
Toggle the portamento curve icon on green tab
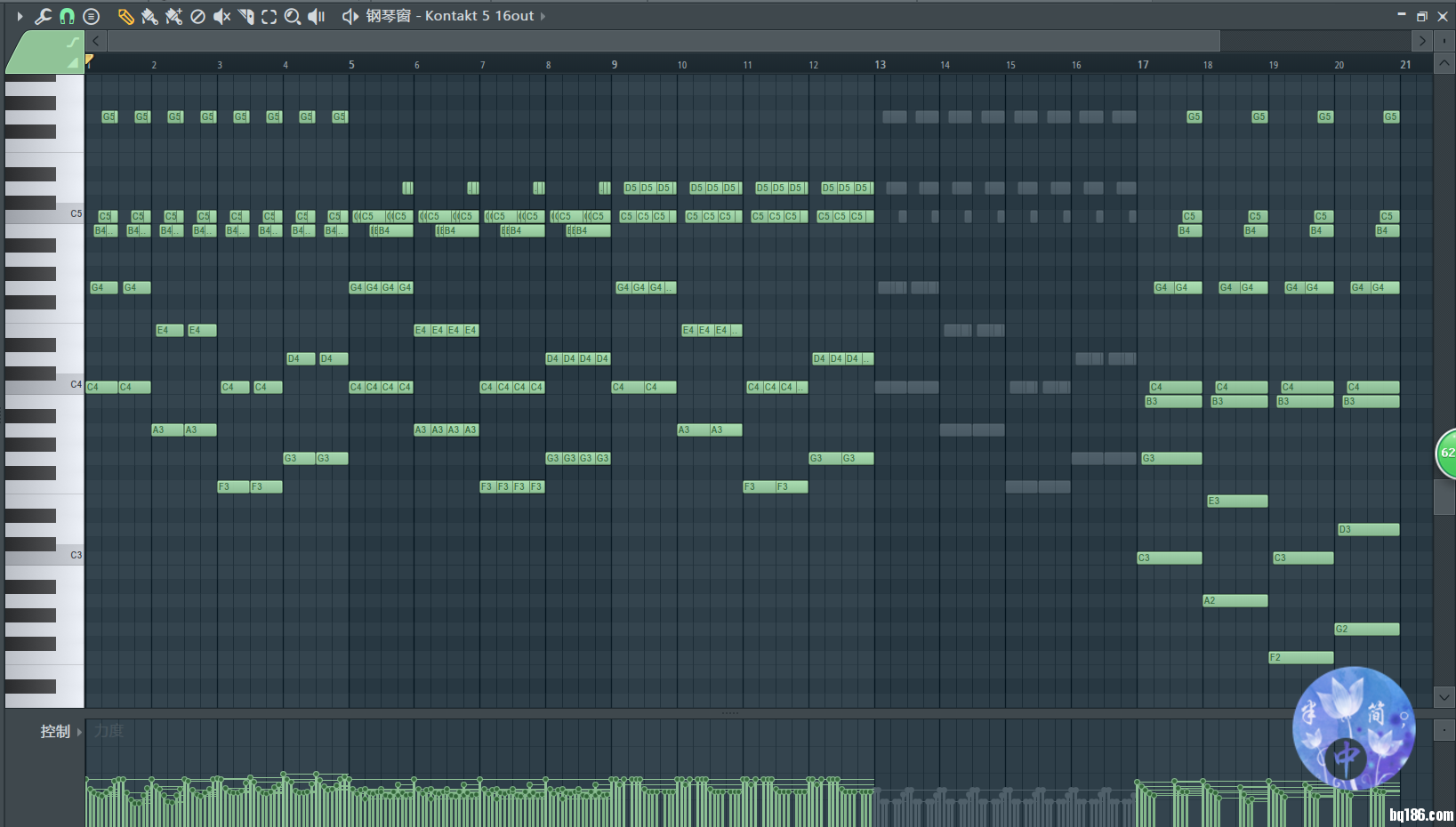(72, 42)
